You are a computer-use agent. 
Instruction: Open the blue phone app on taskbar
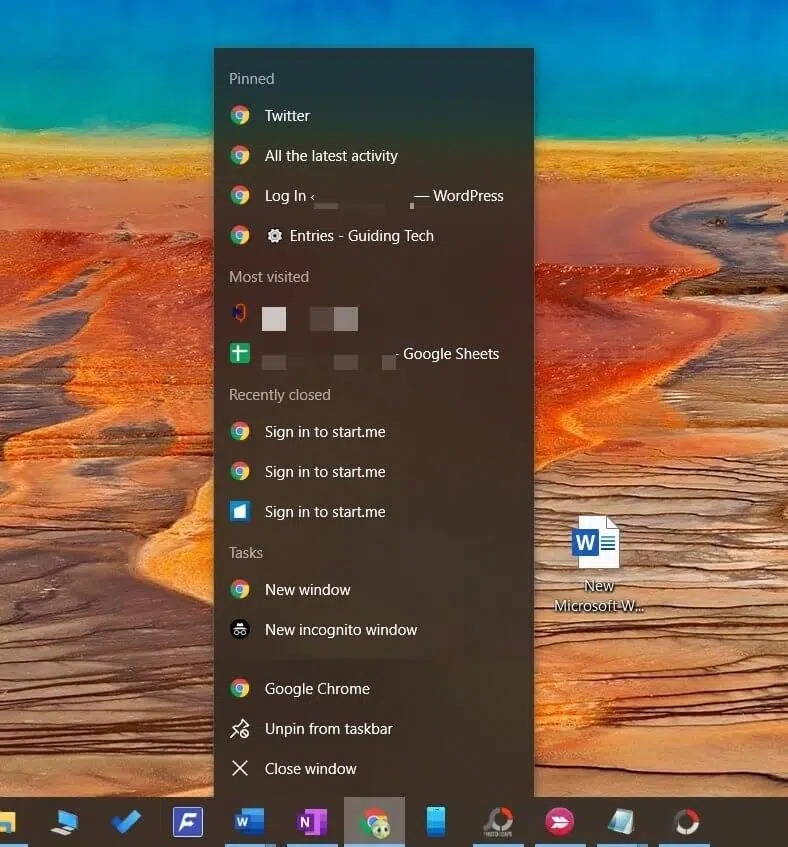click(436, 822)
